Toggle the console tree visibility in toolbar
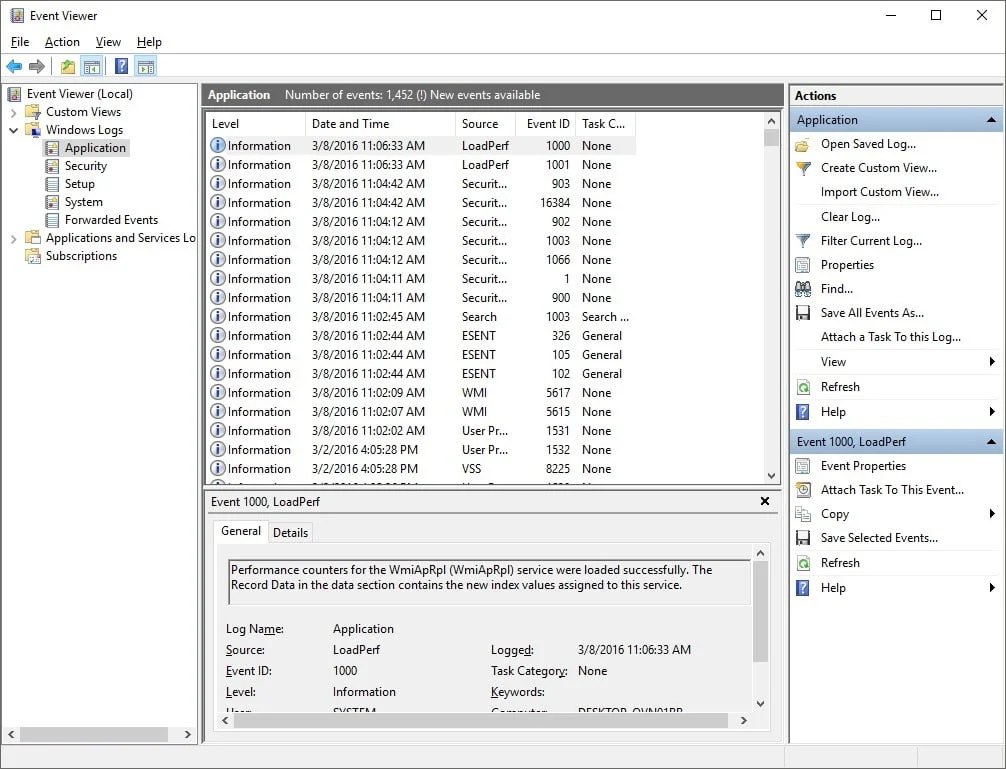 [x=92, y=65]
